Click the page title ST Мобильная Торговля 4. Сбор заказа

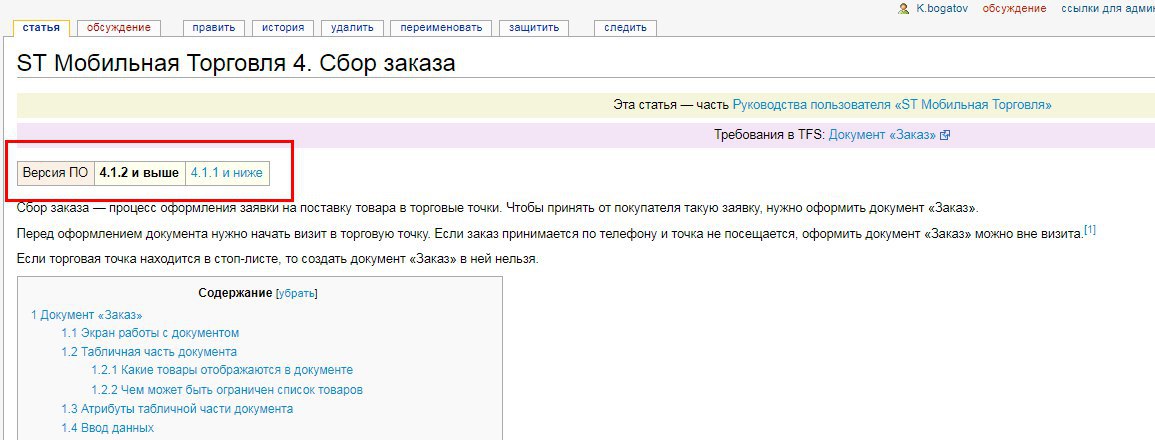[236, 63]
